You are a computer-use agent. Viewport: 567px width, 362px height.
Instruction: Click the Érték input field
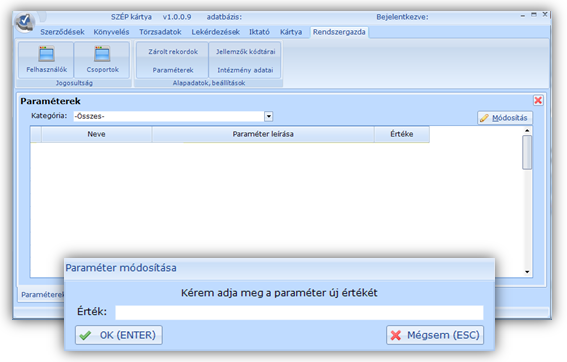(299, 312)
